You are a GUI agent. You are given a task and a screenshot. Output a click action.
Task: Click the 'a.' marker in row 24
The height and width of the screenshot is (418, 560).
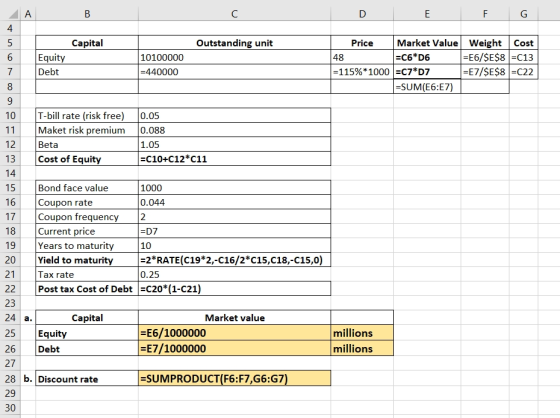pyautogui.click(x=28, y=318)
